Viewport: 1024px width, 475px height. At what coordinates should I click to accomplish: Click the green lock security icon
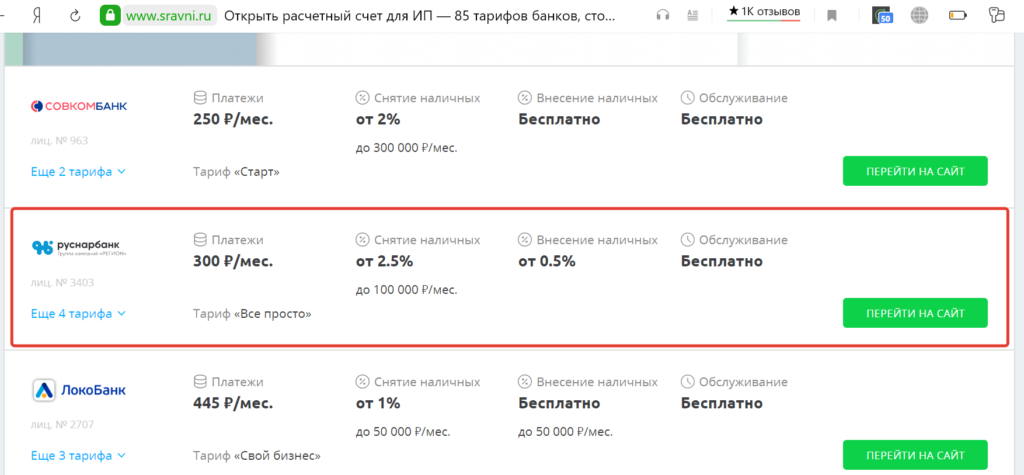[x=110, y=16]
